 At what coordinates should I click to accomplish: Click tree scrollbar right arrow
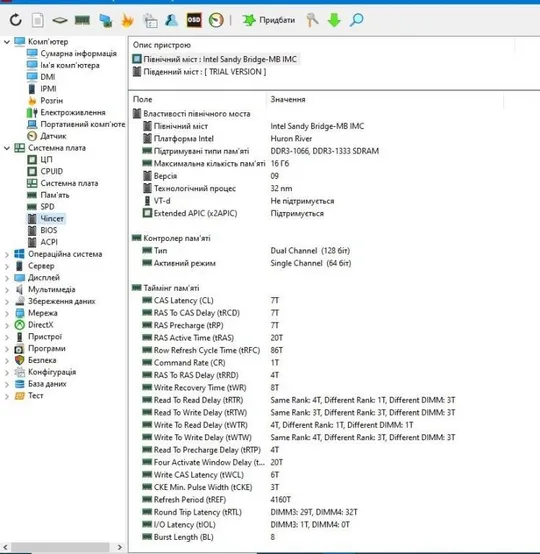(x=119, y=547)
